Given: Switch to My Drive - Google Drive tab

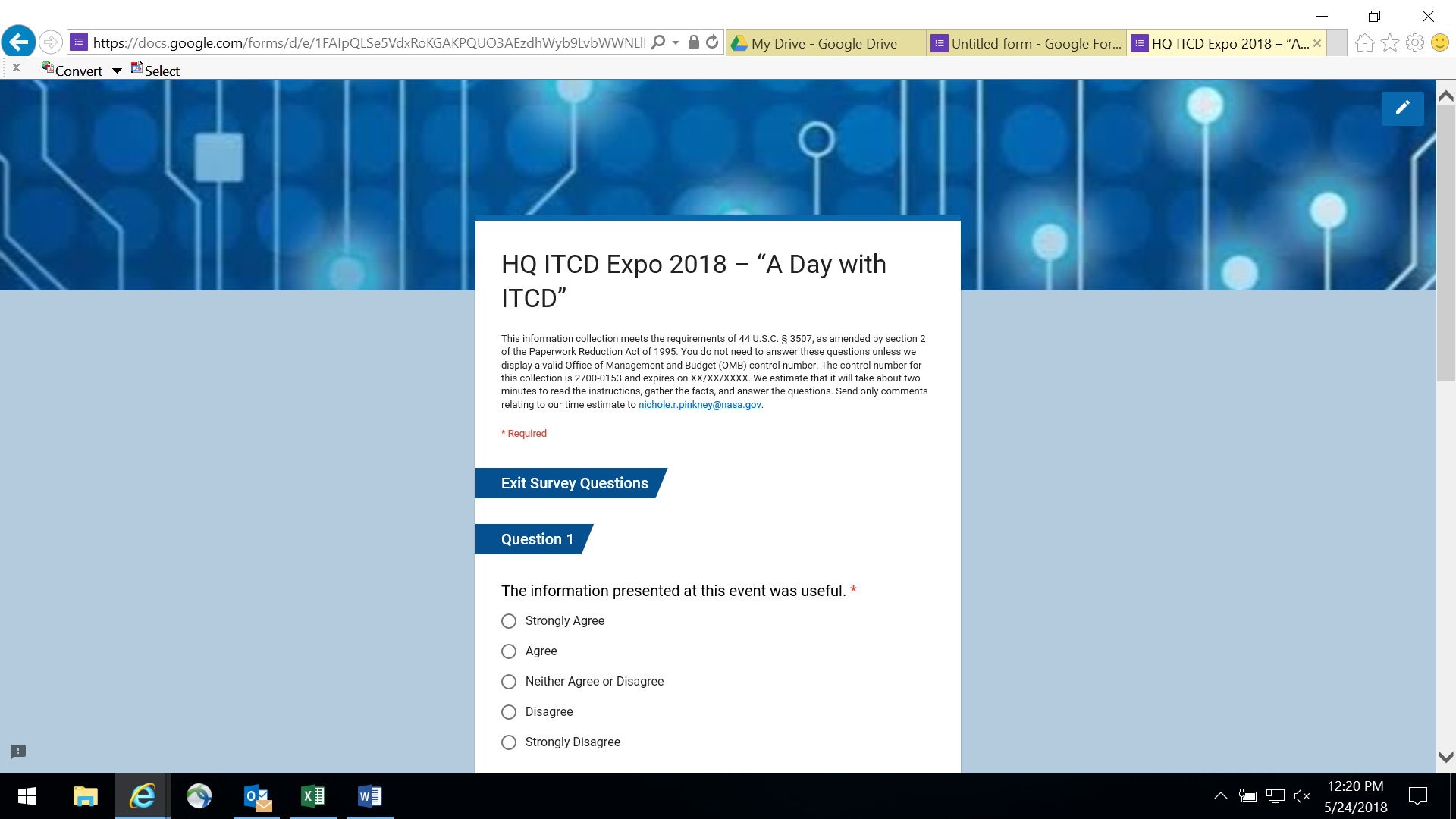Looking at the screenshot, I should (824, 43).
